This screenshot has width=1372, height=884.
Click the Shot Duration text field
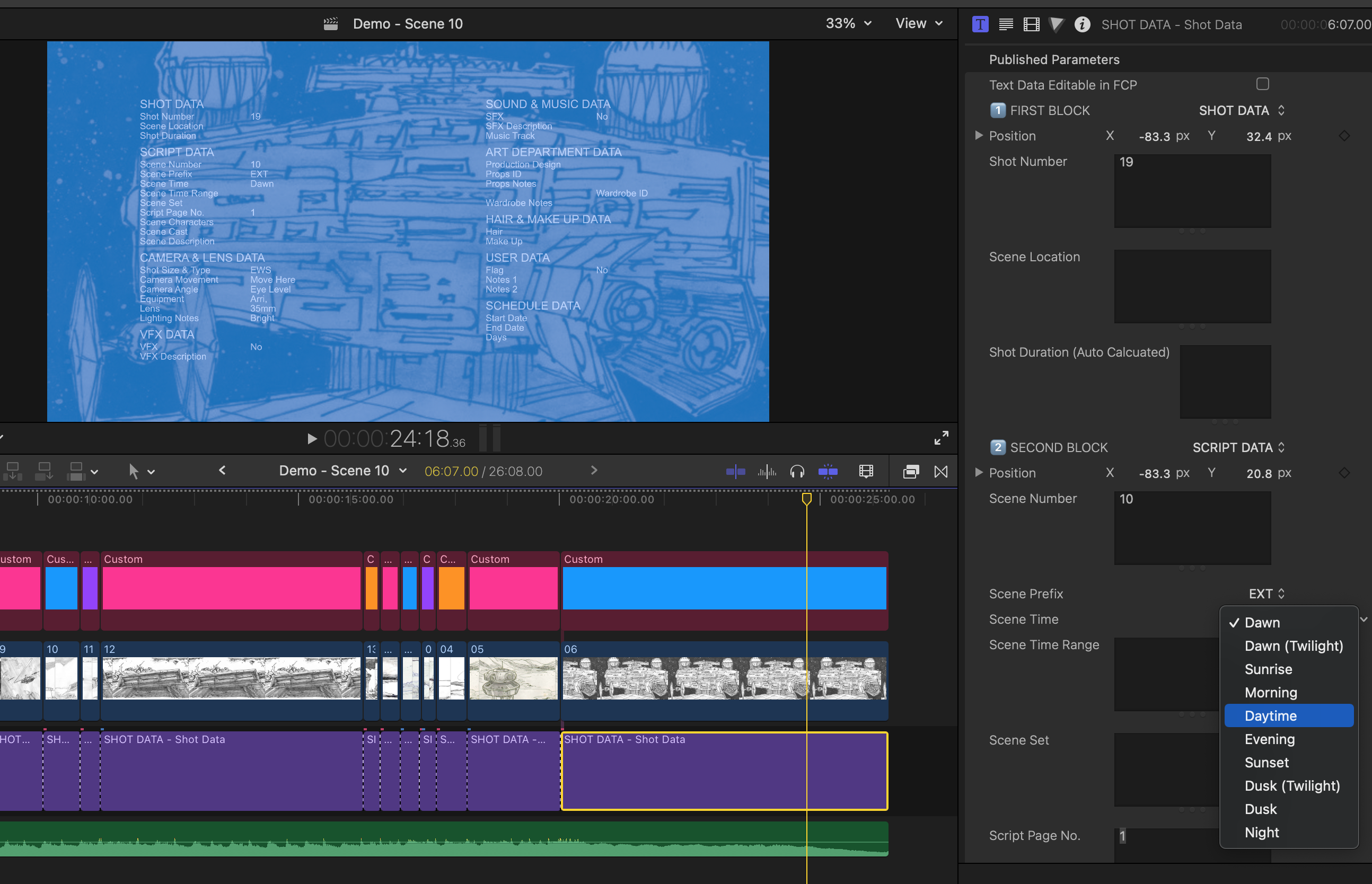pyautogui.click(x=1225, y=381)
